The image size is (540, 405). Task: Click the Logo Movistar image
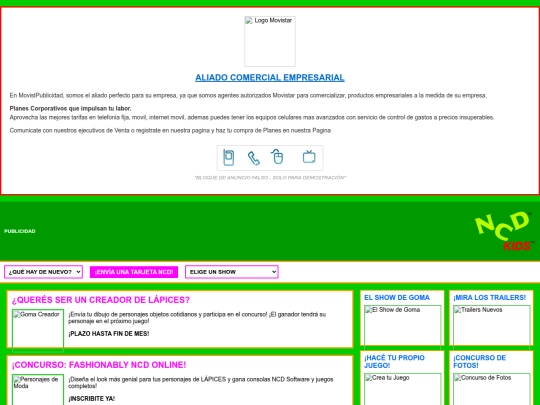270,41
